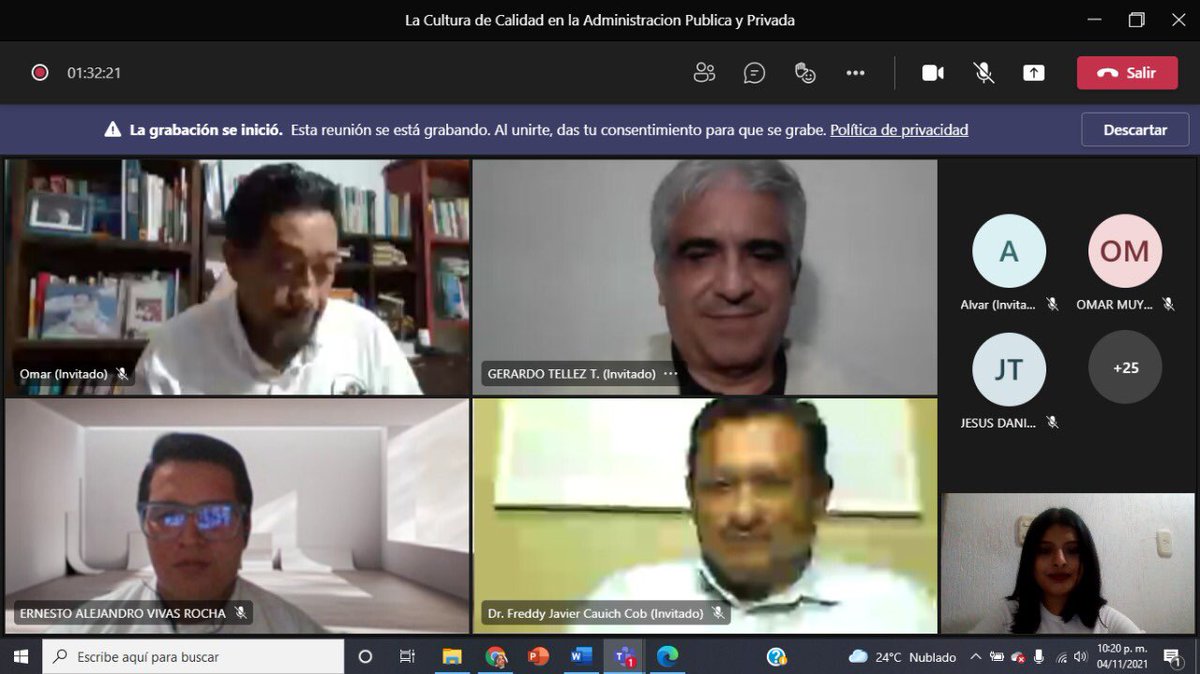
Task: Click the warning icon in recording banner
Action: [113, 130]
